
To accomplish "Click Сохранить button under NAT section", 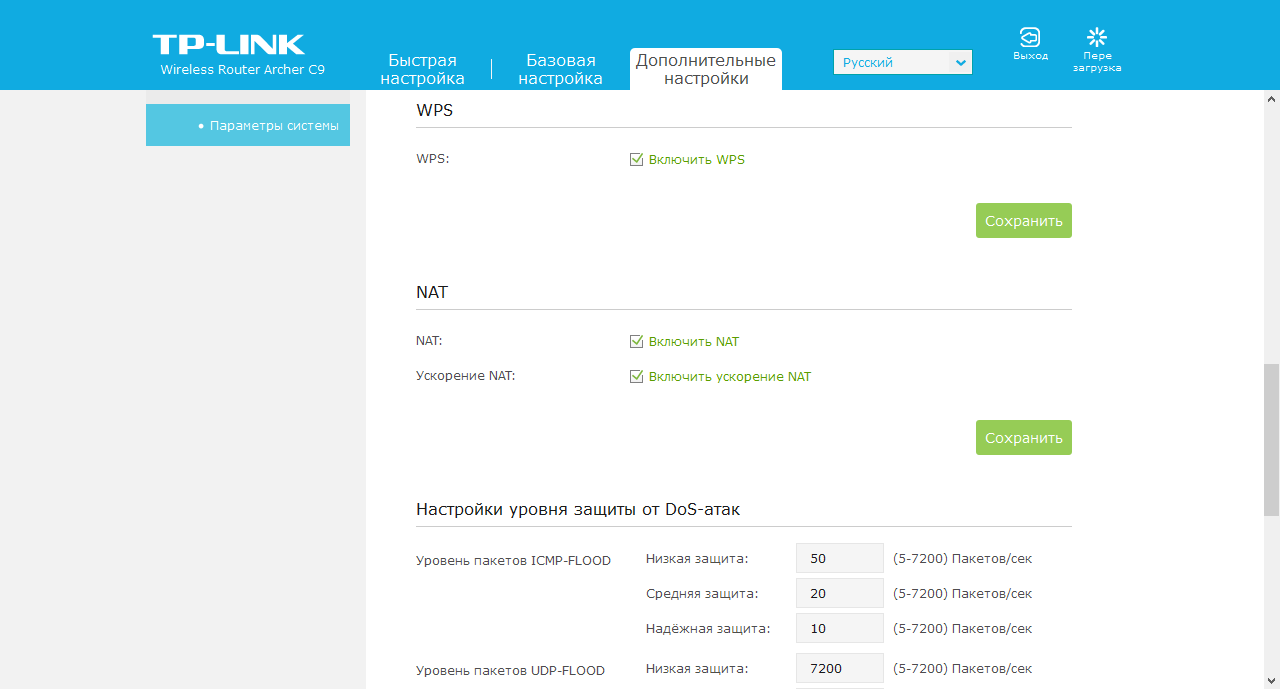I will pos(1023,438).
